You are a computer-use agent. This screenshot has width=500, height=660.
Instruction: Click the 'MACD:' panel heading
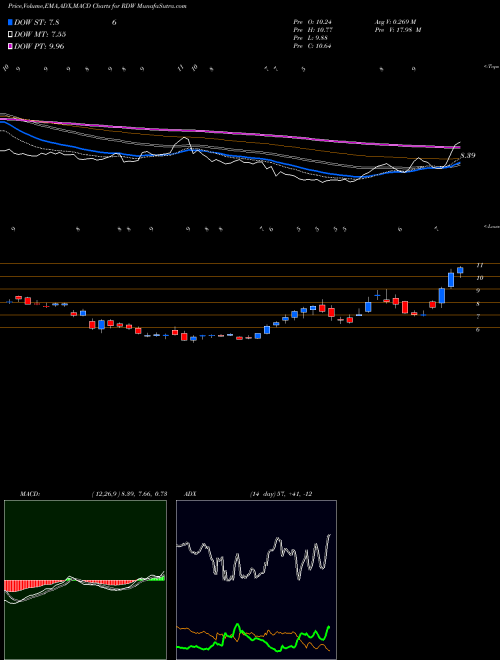pyautogui.click(x=30, y=494)
